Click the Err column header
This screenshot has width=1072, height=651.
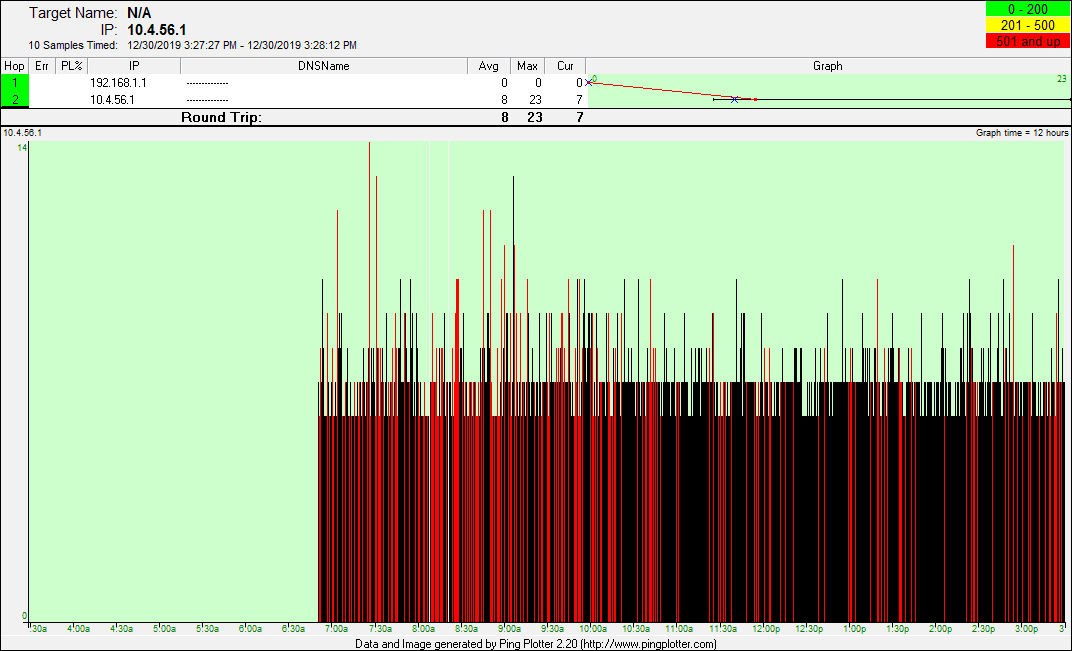click(42, 66)
